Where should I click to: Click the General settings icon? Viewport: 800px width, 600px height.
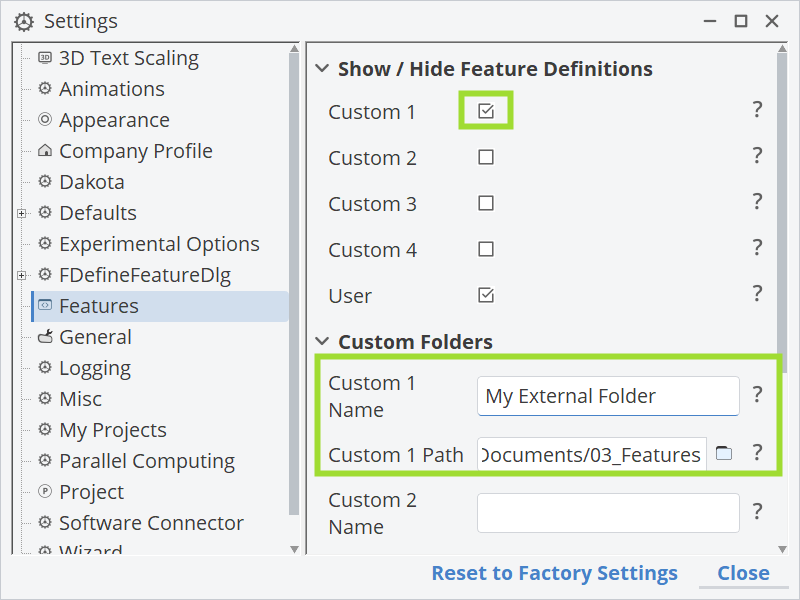click(45, 336)
